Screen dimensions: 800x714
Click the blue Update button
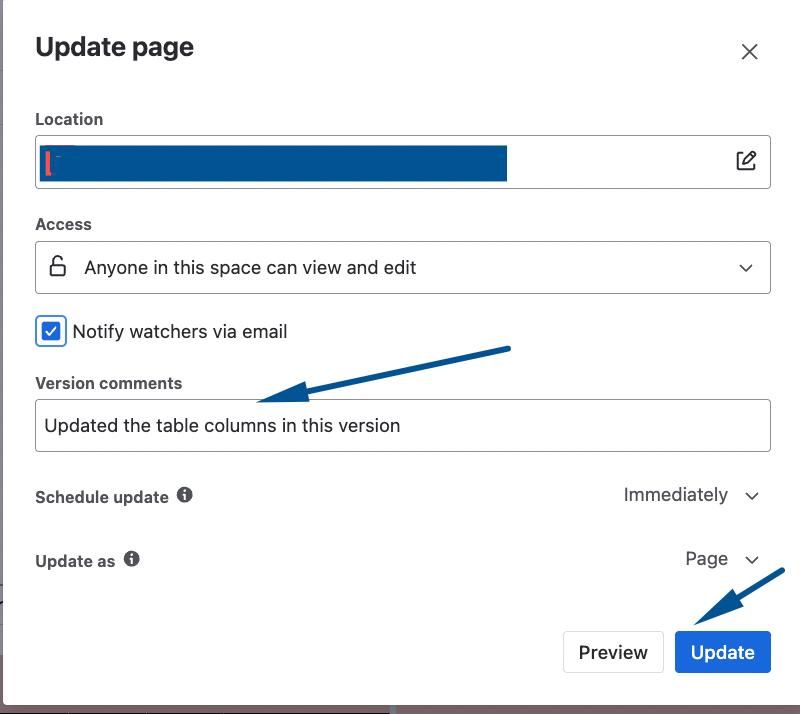(x=722, y=652)
